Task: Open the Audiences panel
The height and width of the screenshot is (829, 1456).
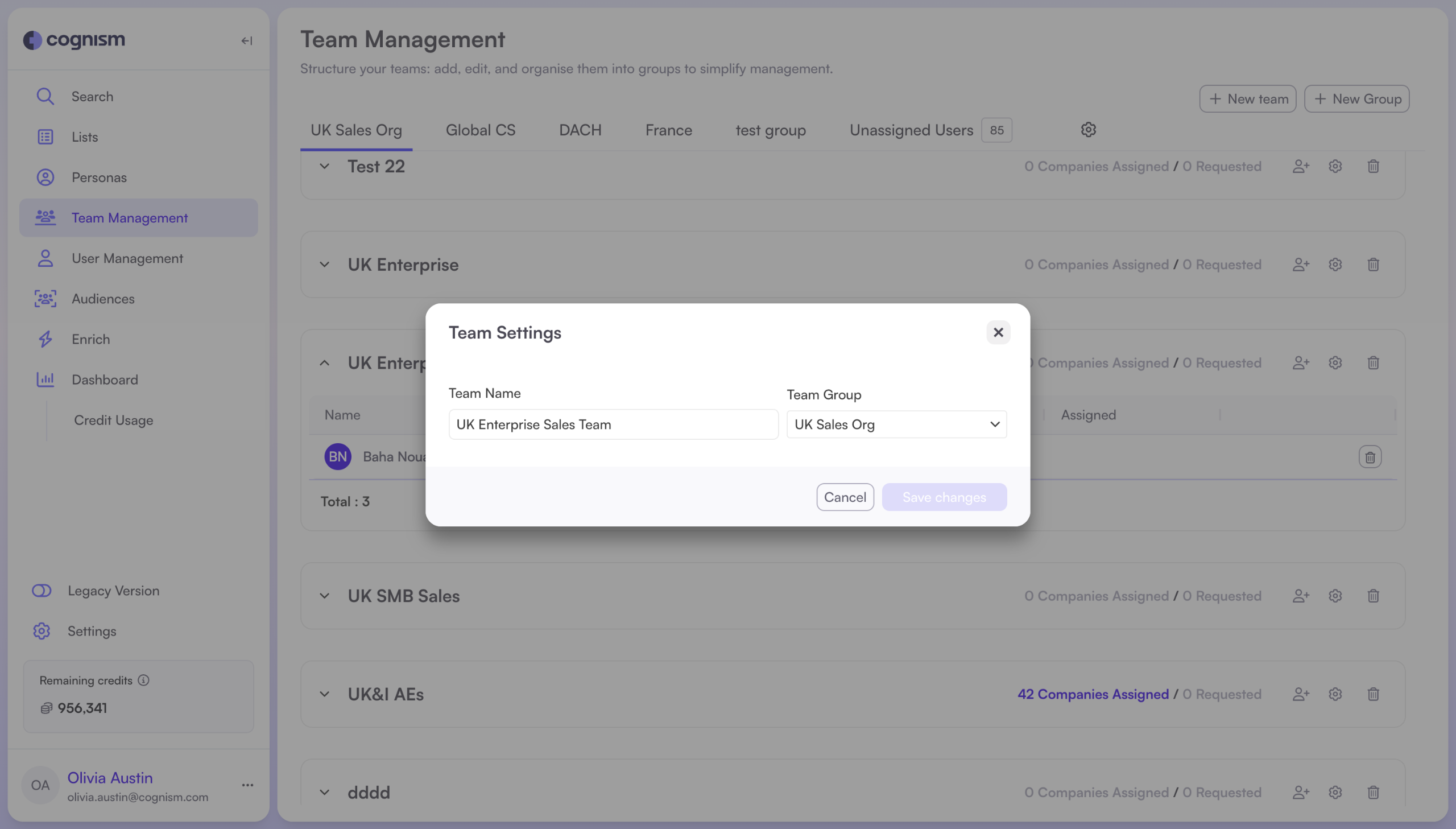Action: point(103,298)
